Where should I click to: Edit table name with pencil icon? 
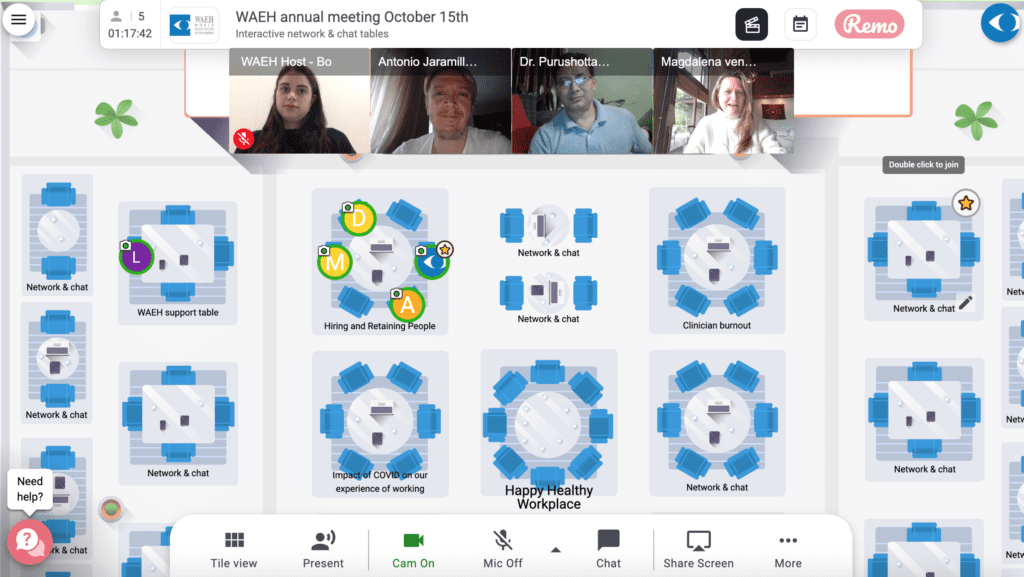[966, 303]
